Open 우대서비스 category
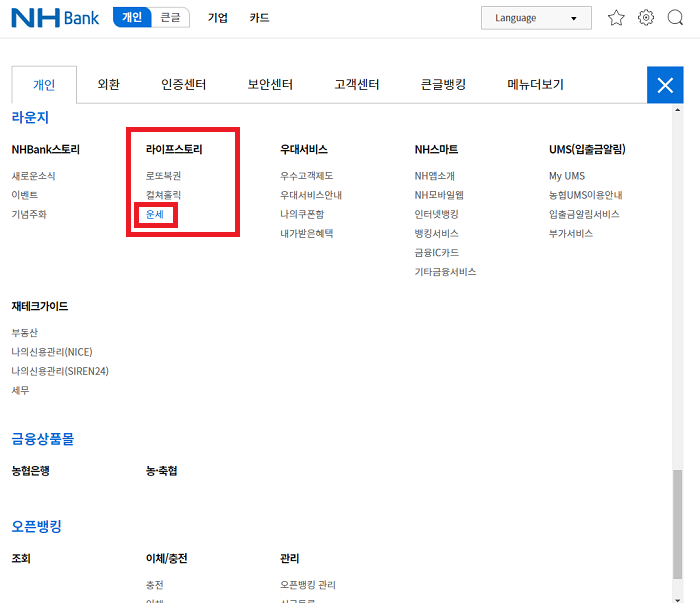700x603 pixels. pos(304,149)
